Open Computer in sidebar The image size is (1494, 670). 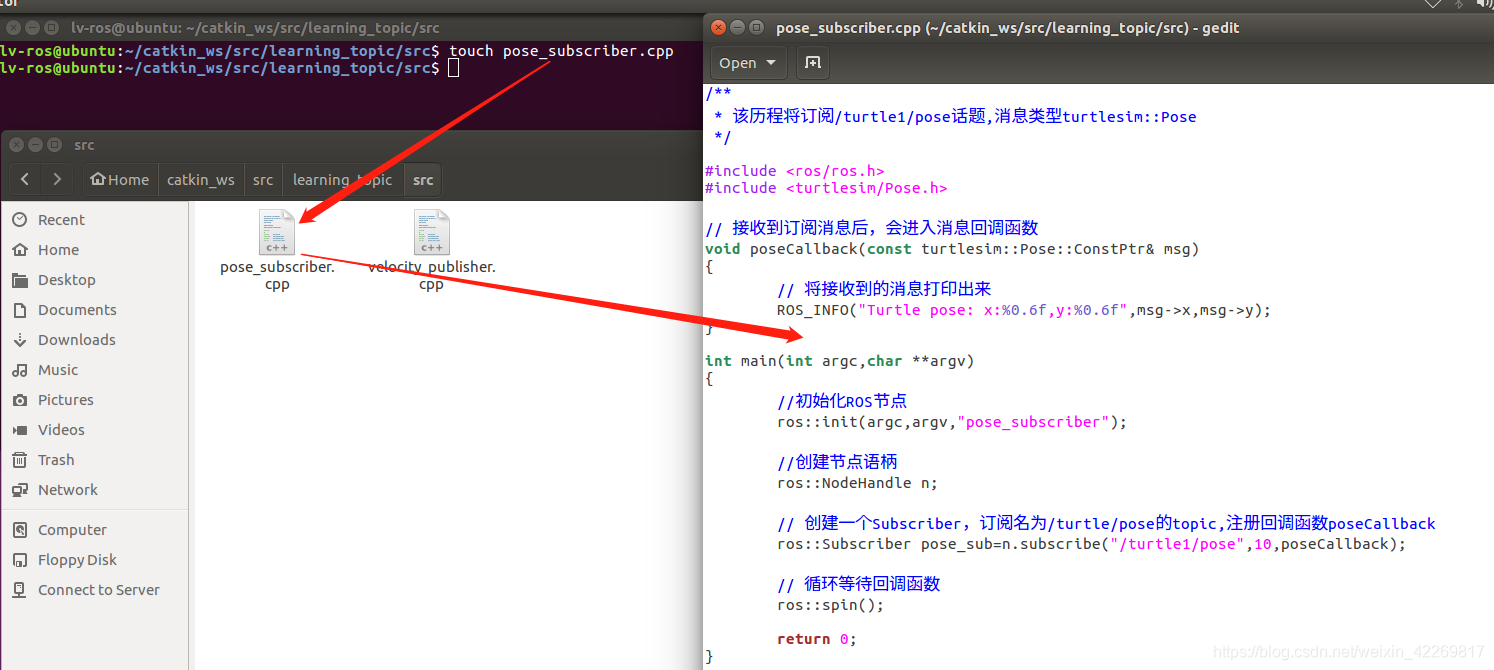click(72, 530)
